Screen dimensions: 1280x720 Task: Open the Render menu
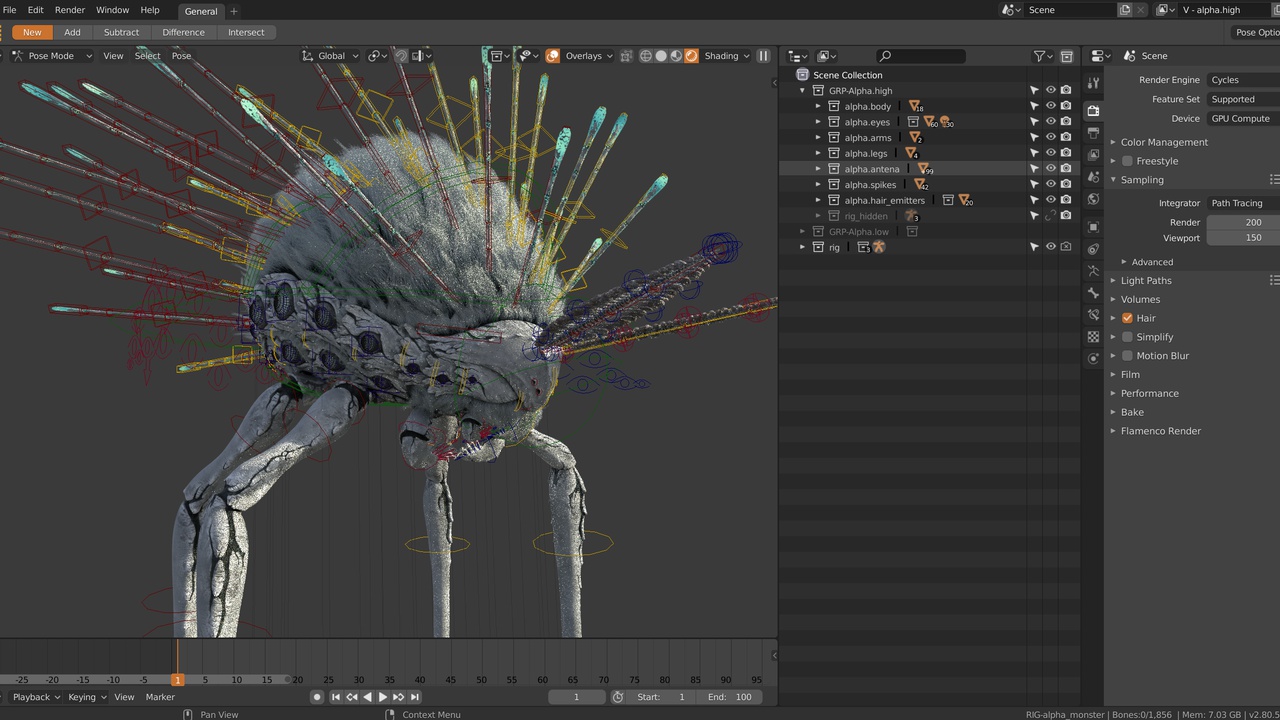pos(69,10)
